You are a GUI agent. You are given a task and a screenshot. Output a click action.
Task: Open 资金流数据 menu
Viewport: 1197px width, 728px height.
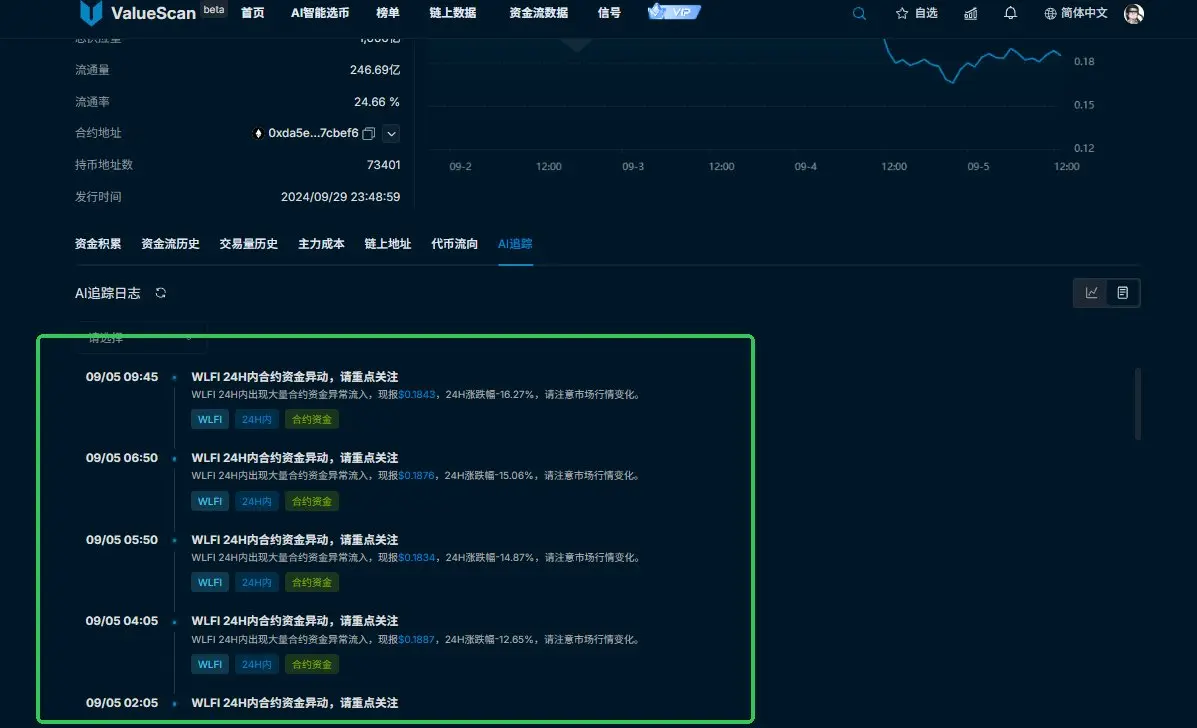[x=538, y=13]
